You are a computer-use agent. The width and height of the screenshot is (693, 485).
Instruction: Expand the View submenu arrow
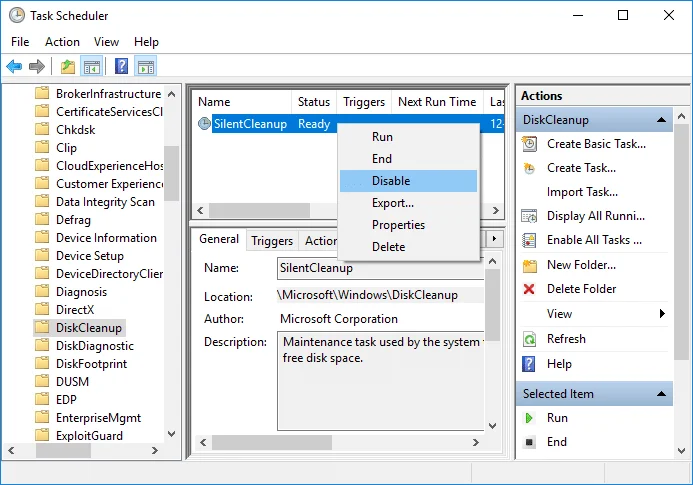pos(662,314)
